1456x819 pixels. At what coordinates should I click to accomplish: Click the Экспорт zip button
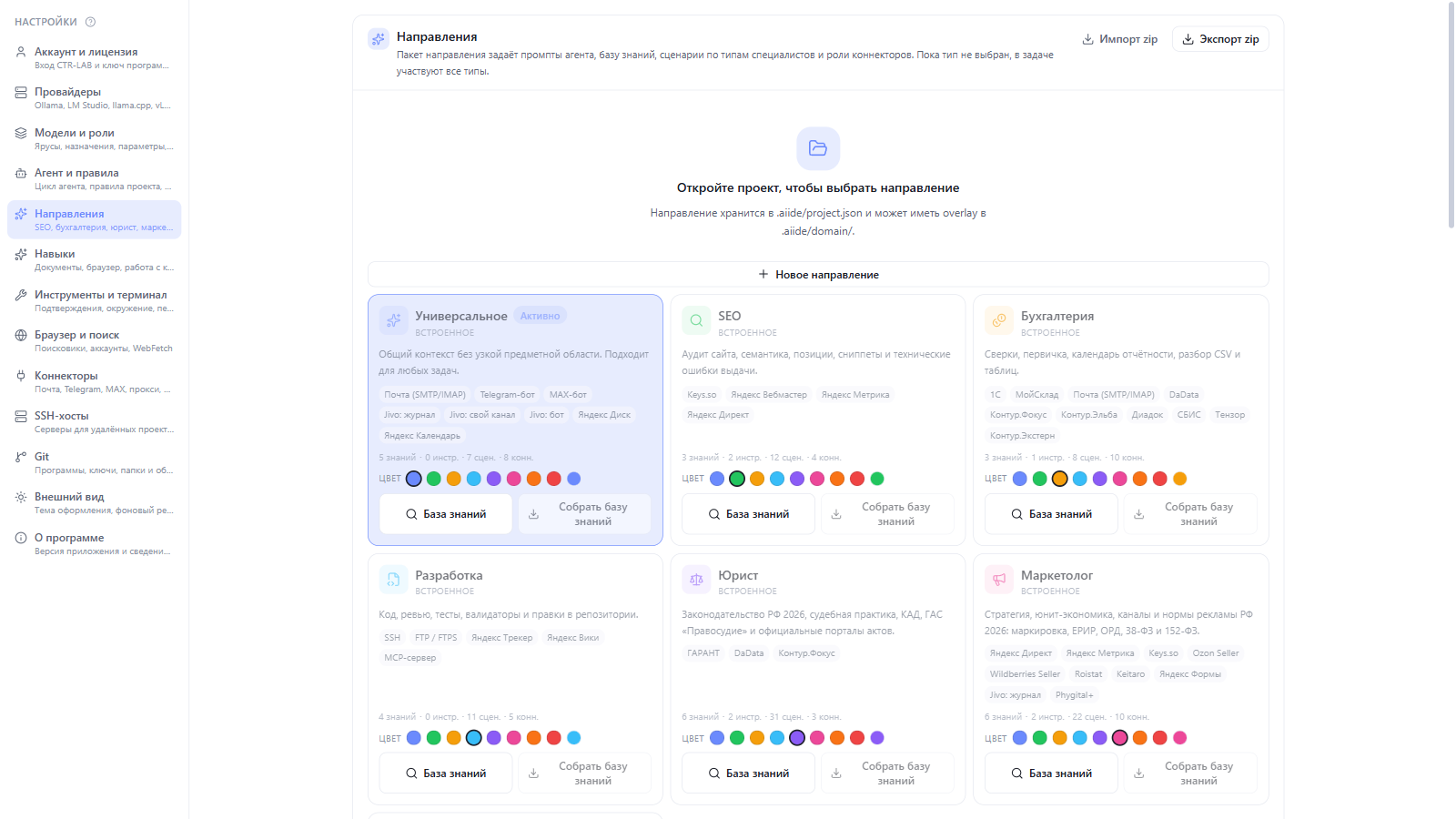click(1220, 39)
